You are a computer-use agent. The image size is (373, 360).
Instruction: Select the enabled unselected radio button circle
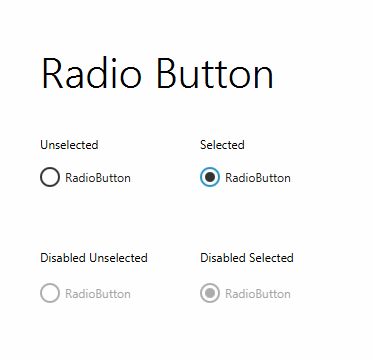(x=50, y=177)
